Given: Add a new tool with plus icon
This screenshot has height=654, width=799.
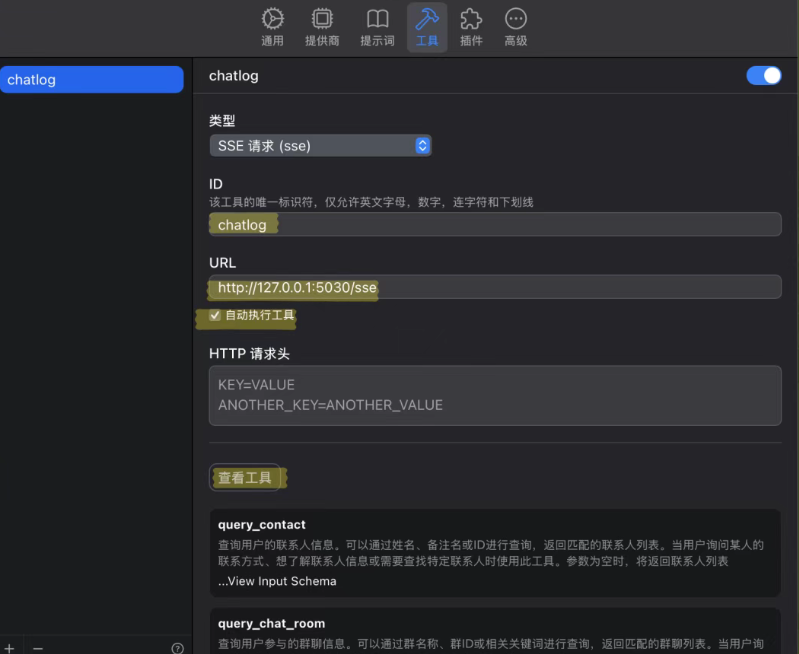Looking at the screenshot, I should click(x=9, y=648).
